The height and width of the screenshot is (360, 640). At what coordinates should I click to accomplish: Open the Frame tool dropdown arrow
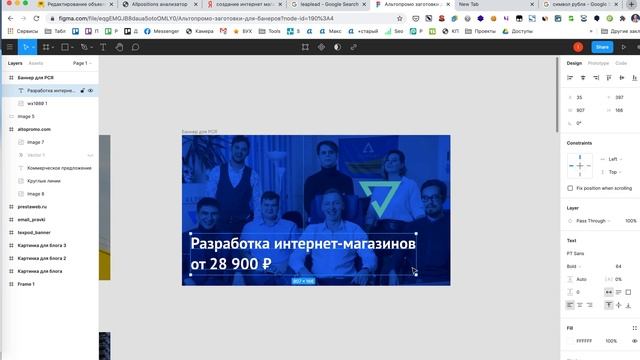[x=53, y=48]
